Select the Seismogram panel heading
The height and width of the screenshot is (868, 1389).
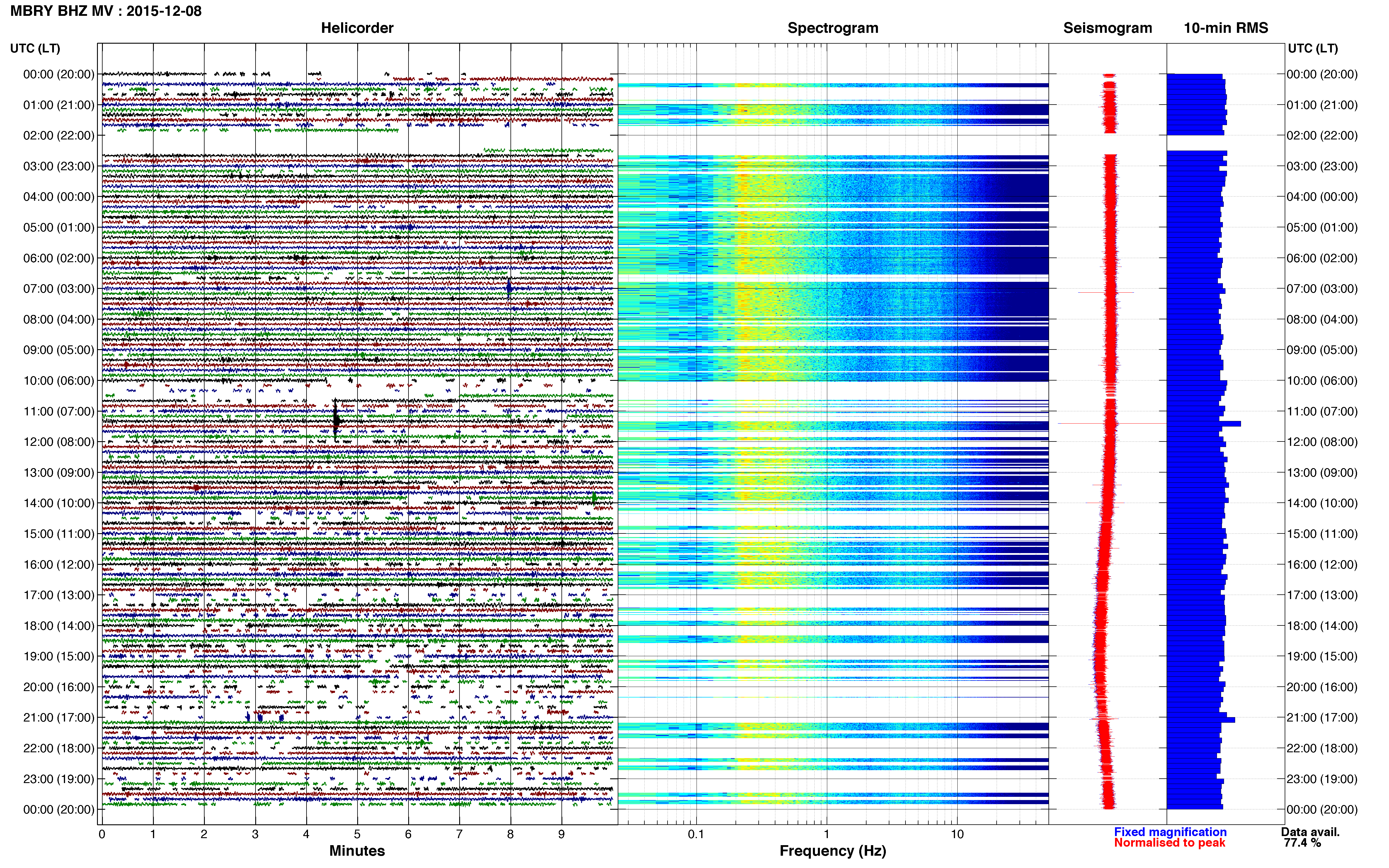pyautogui.click(x=1108, y=28)
